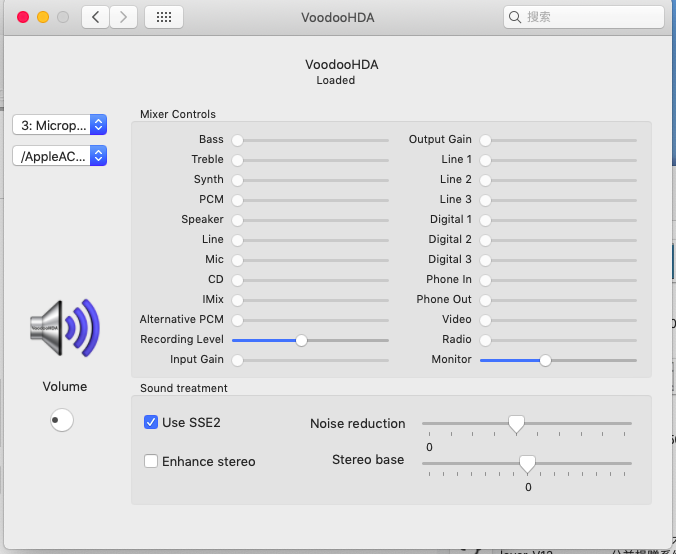Click the Video slider handle
Viewport: 676px width, 554px height.
(x=485, y=320)
